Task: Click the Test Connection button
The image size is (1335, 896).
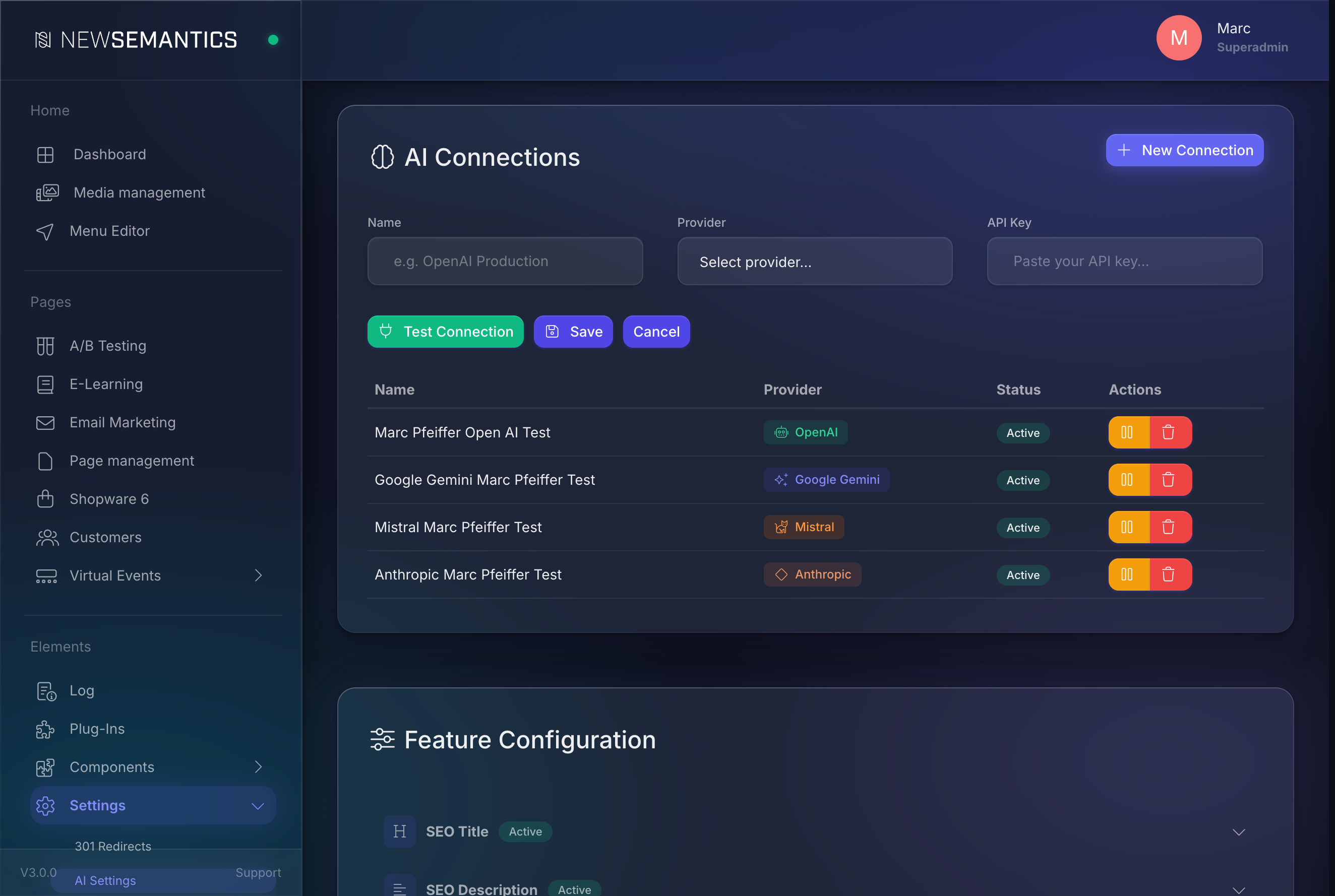Action: [x=445, y=332]
